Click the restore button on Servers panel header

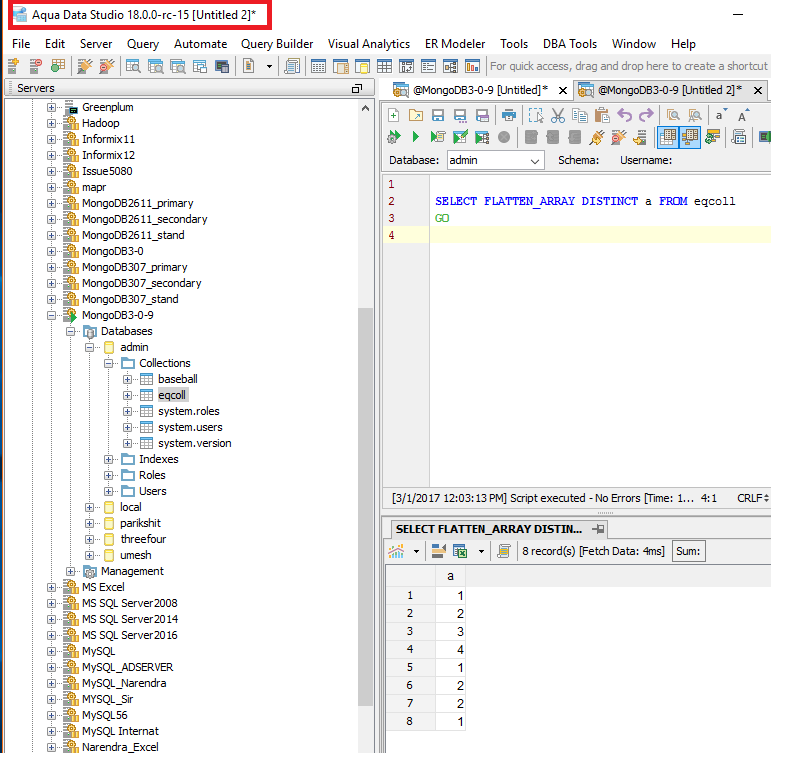point(356,89)
